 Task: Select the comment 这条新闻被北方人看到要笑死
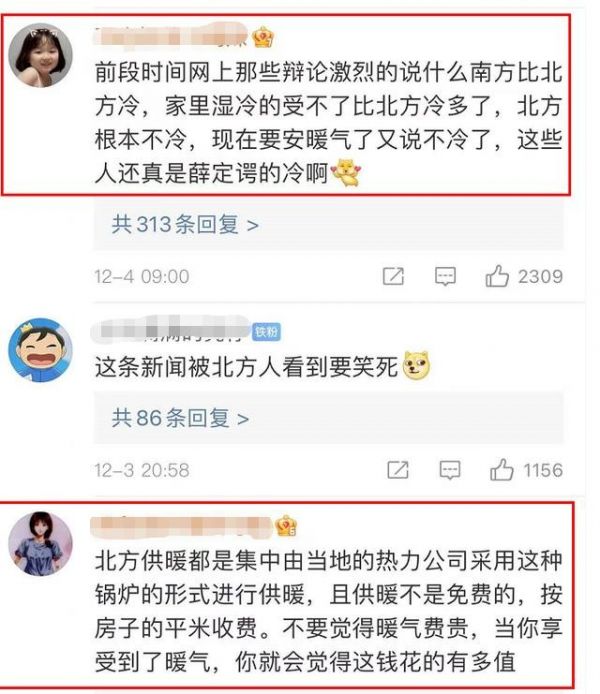click(x=246, y=367)
